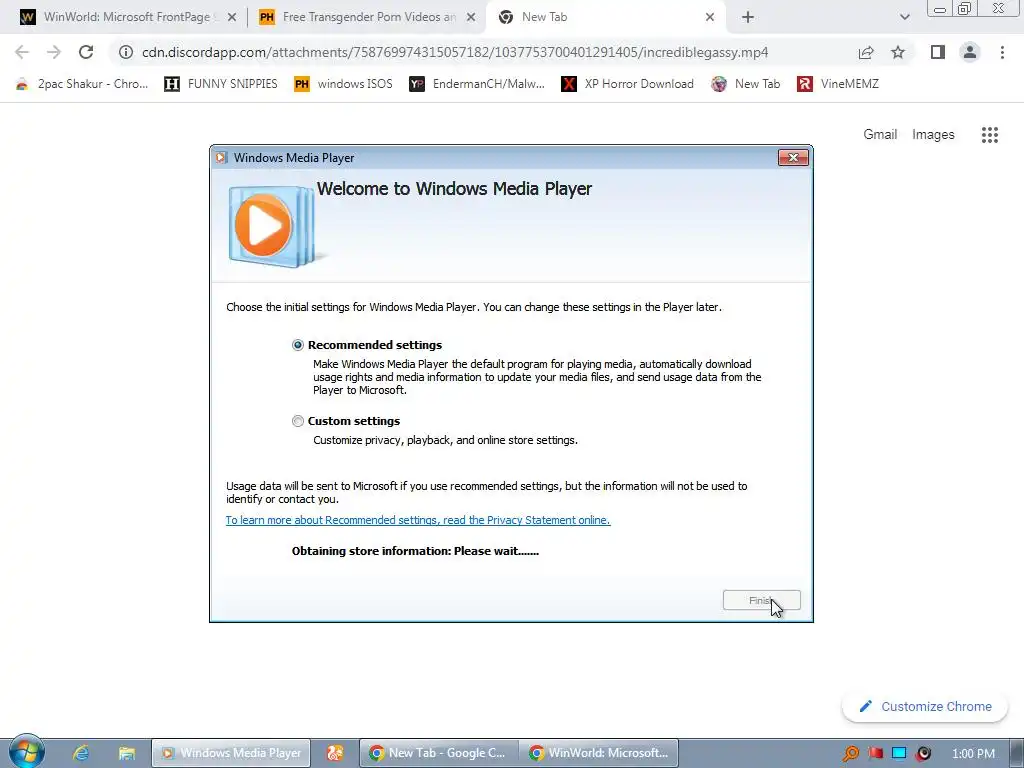Screen dimensions: 1024x768
Task: Open the Windows Start orb
Action: pyautogui.click(x=27, y=752)
